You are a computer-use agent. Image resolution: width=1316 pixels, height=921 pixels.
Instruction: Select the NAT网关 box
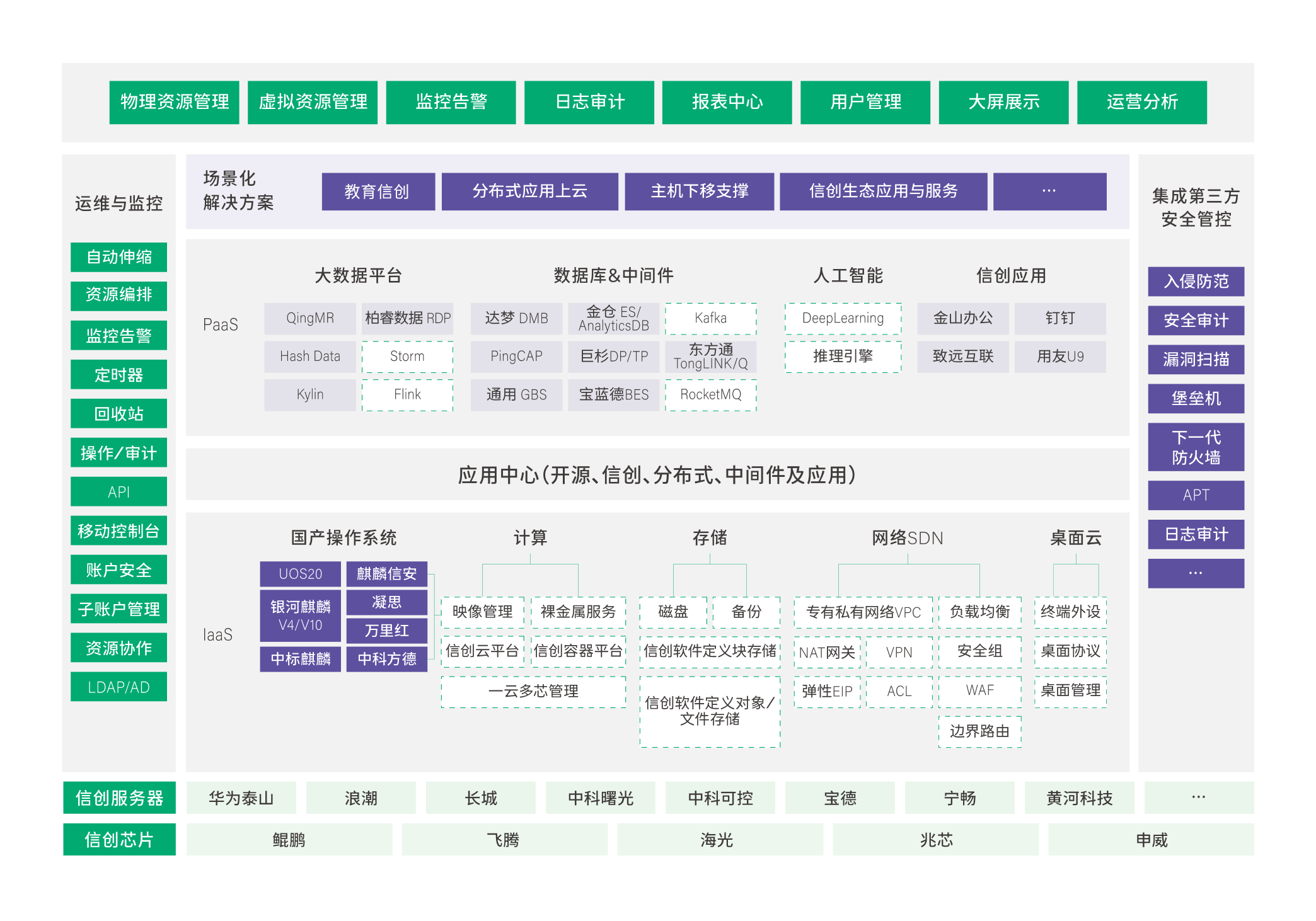(828, 652)
